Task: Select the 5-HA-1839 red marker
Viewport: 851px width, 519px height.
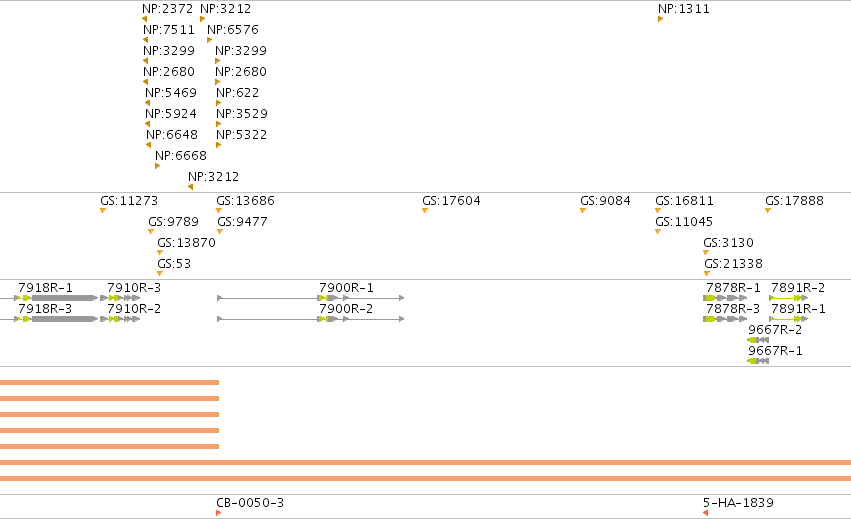Action: pyautogui.click(x=706, y=513)
